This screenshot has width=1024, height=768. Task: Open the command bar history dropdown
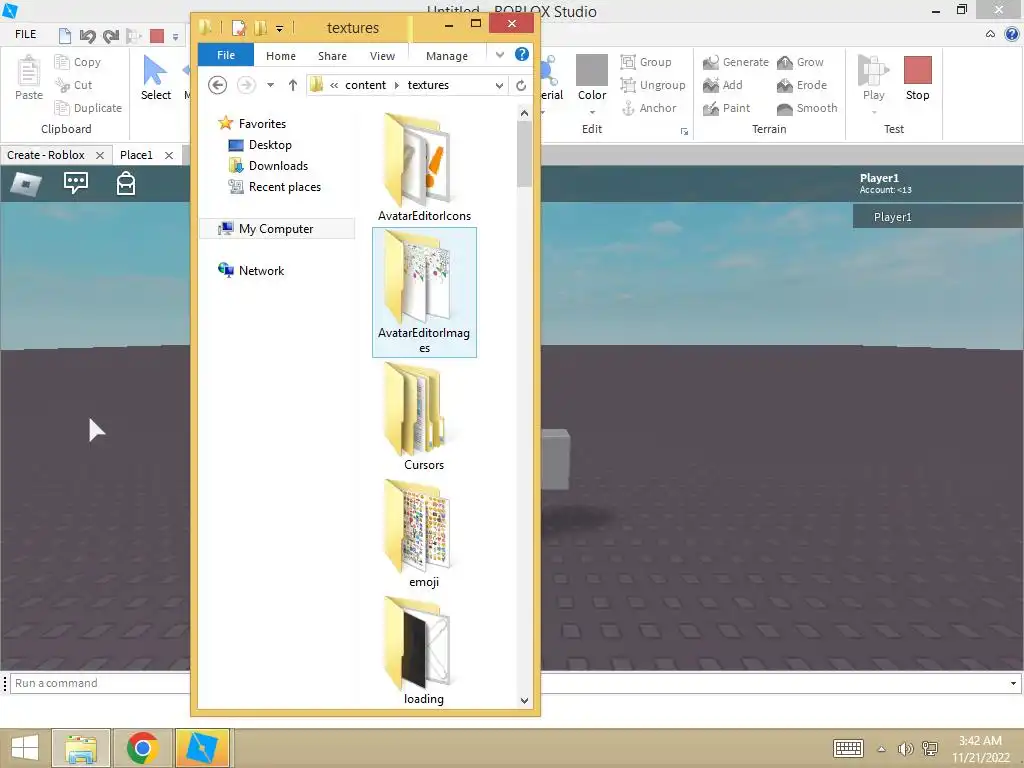[x=1013, y=683]
